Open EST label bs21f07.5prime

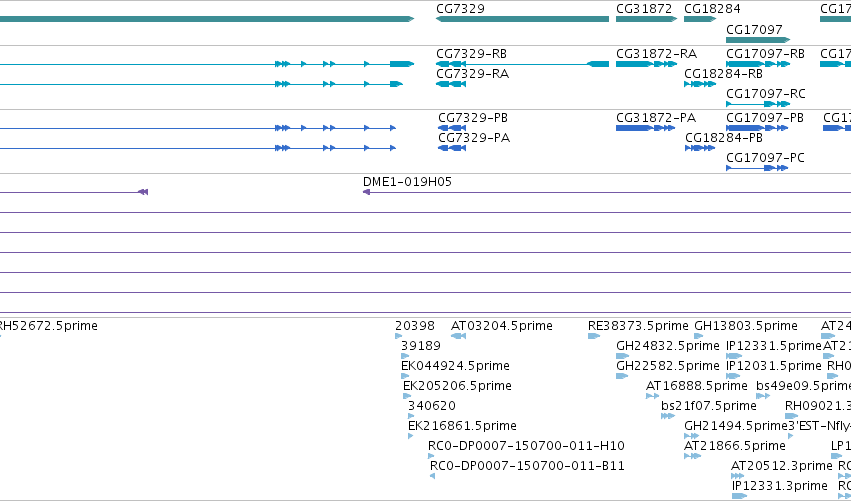click(708, 406)
